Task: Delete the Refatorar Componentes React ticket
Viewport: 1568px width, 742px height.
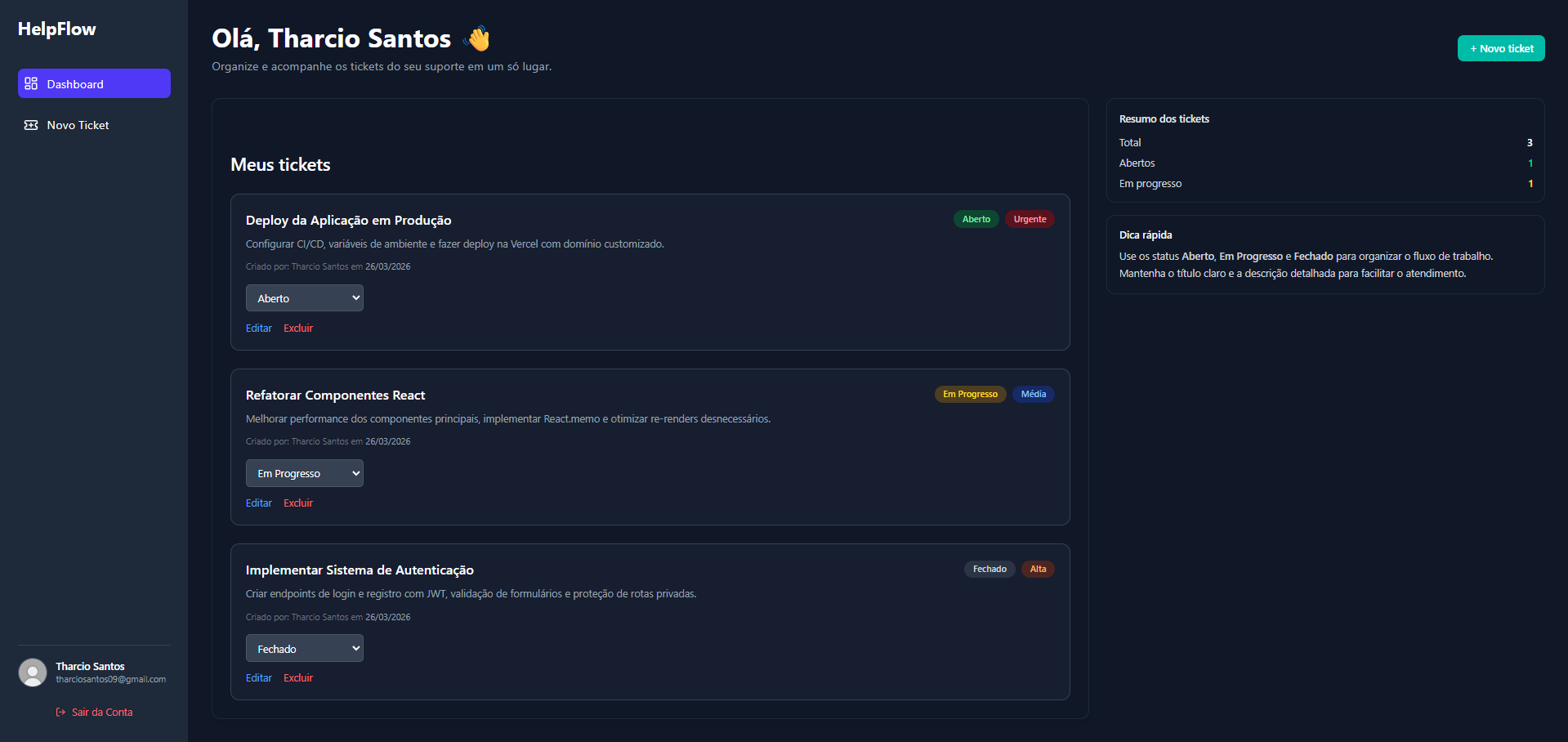Action: [298, 503]
